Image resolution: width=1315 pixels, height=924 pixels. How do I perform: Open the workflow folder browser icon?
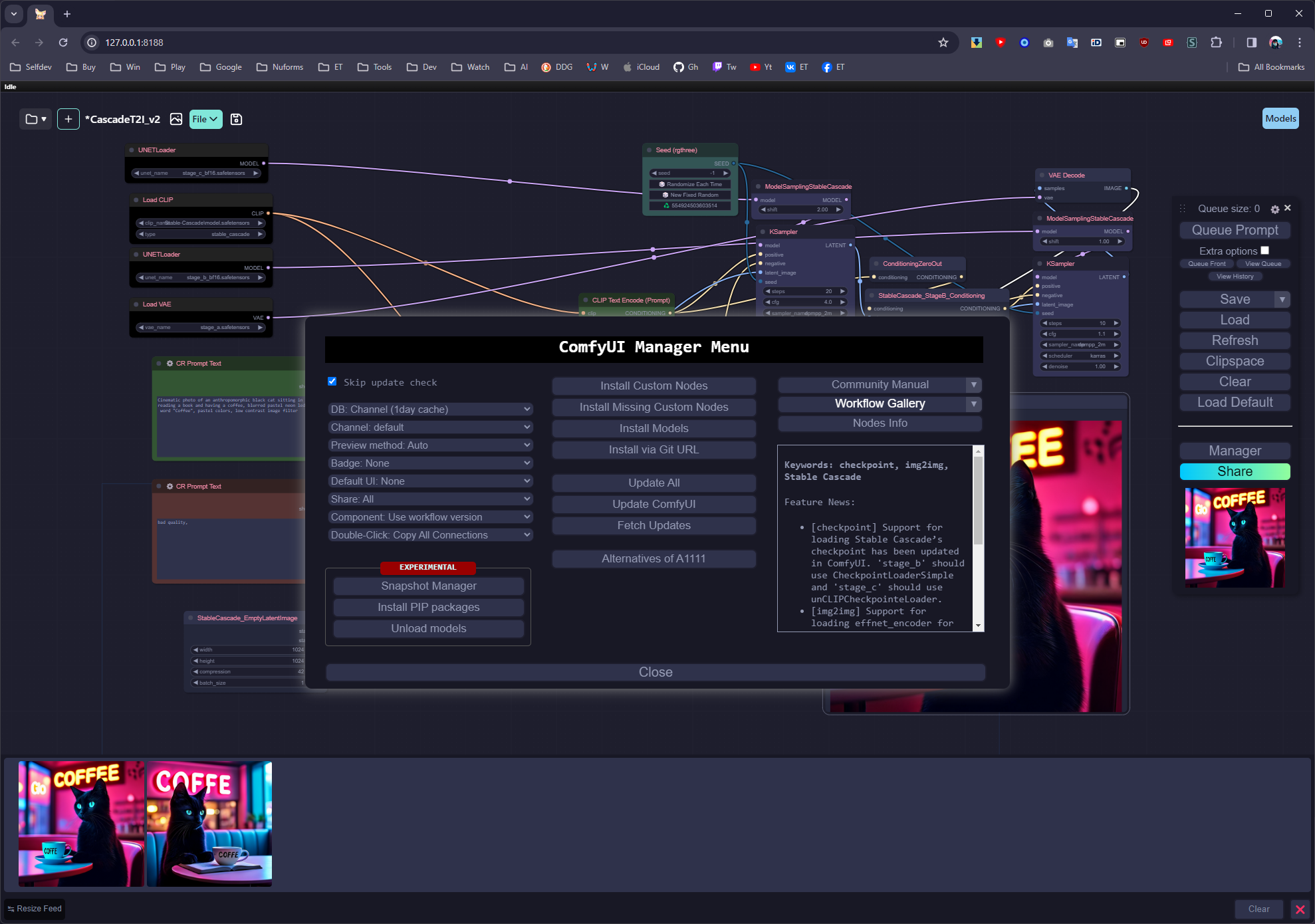[35, 119]
